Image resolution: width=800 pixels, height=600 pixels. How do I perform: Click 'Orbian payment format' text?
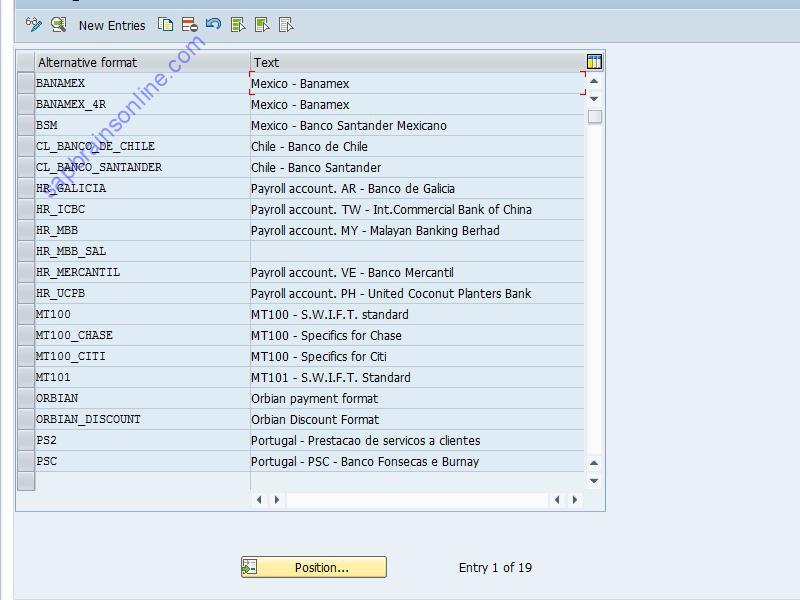coord(315,398)
